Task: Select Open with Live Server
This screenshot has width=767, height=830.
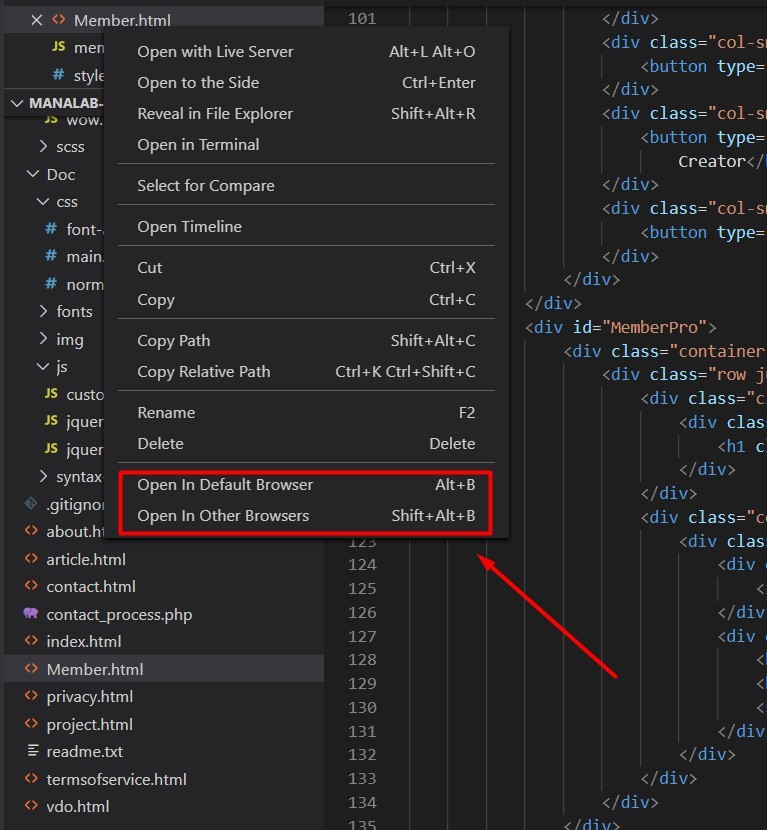Action: [215, 52]
